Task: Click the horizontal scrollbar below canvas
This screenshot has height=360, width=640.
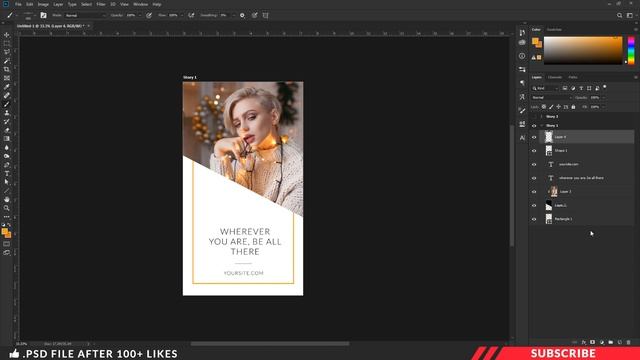Action: pyautogui.click(x=270, y=344)
